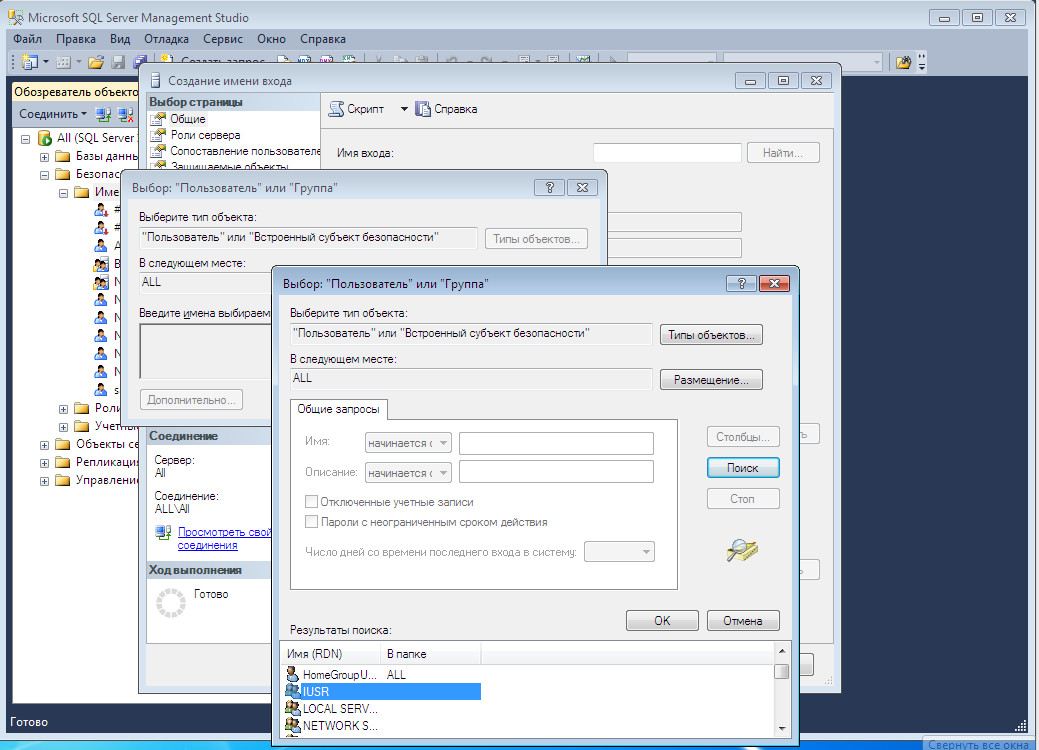Viewport: 1039px width, 750px height.
Task: Expand the Репликация tree node
Action: pos(44,462)
